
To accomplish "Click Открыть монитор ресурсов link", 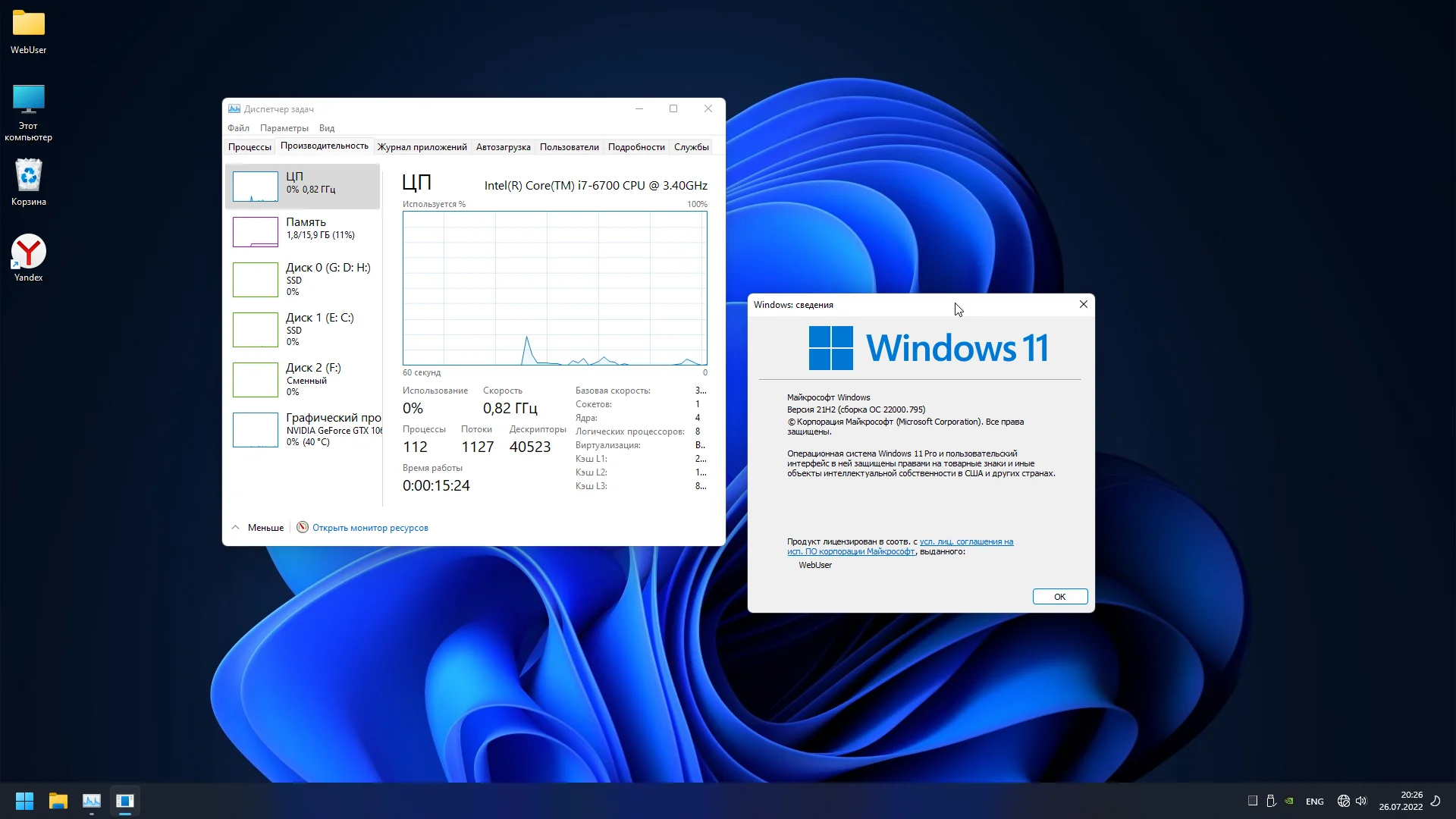I will (370, 528).
